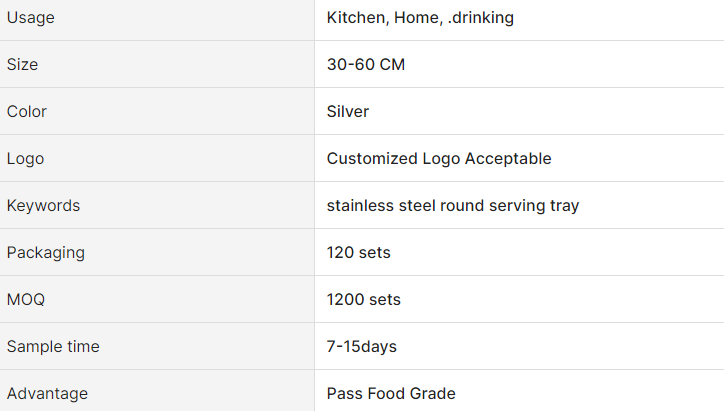The height and width of the screenshot is (411, 724).
Task: Click the Sample time row label
Action: (x=53, y=347)
